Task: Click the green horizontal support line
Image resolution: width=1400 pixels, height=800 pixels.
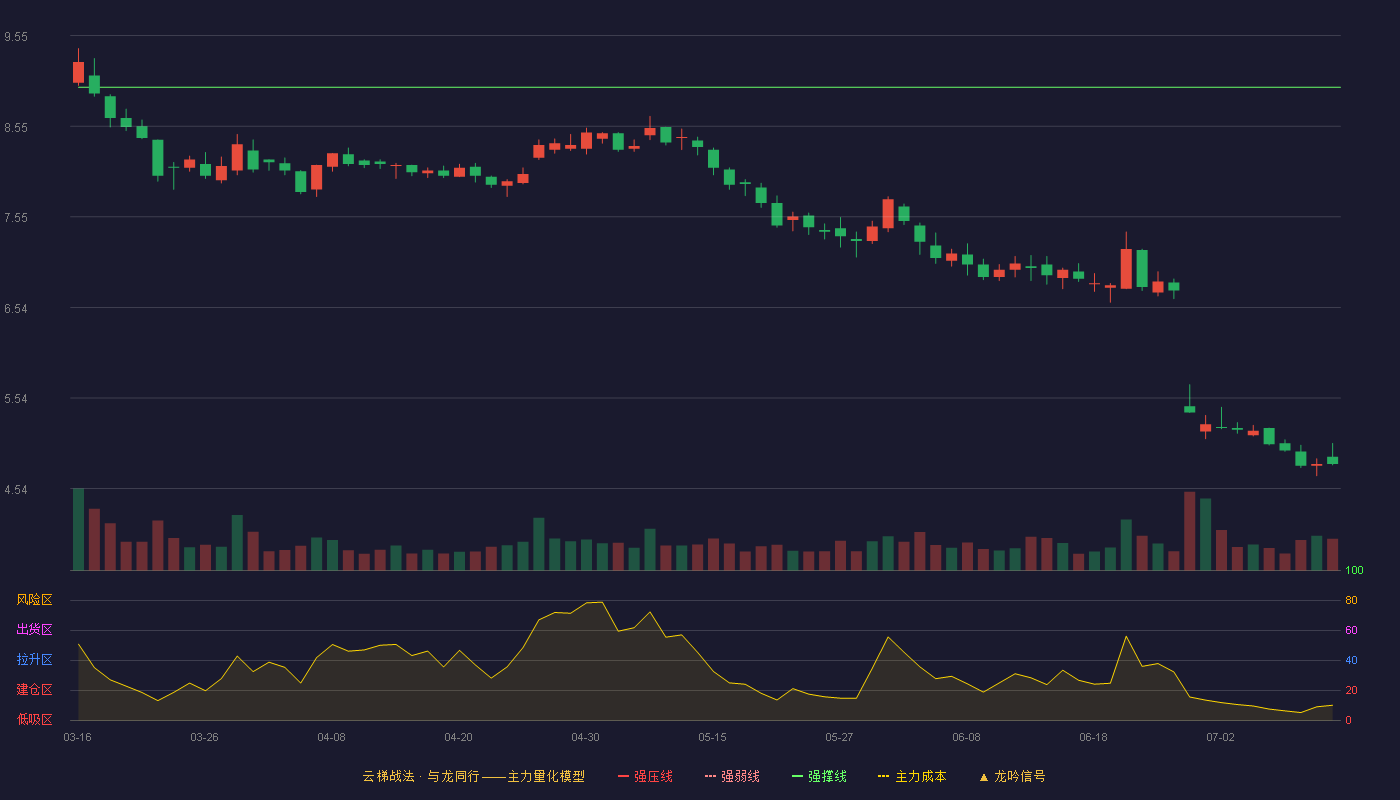Action: pos(709,87)
